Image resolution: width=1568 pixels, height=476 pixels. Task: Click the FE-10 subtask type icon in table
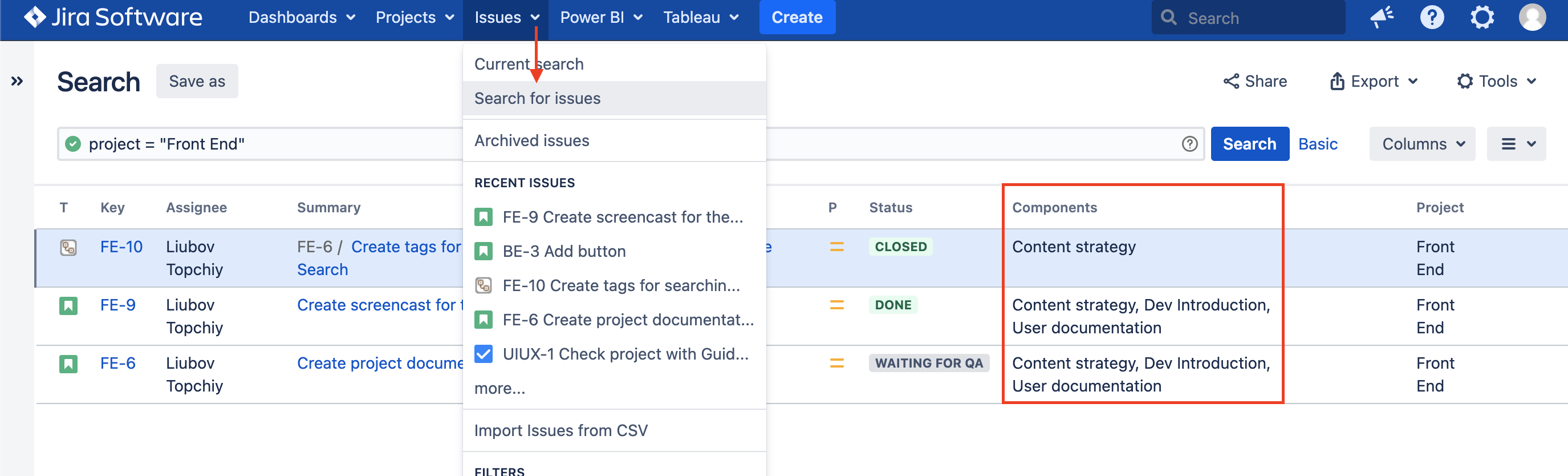68,248
